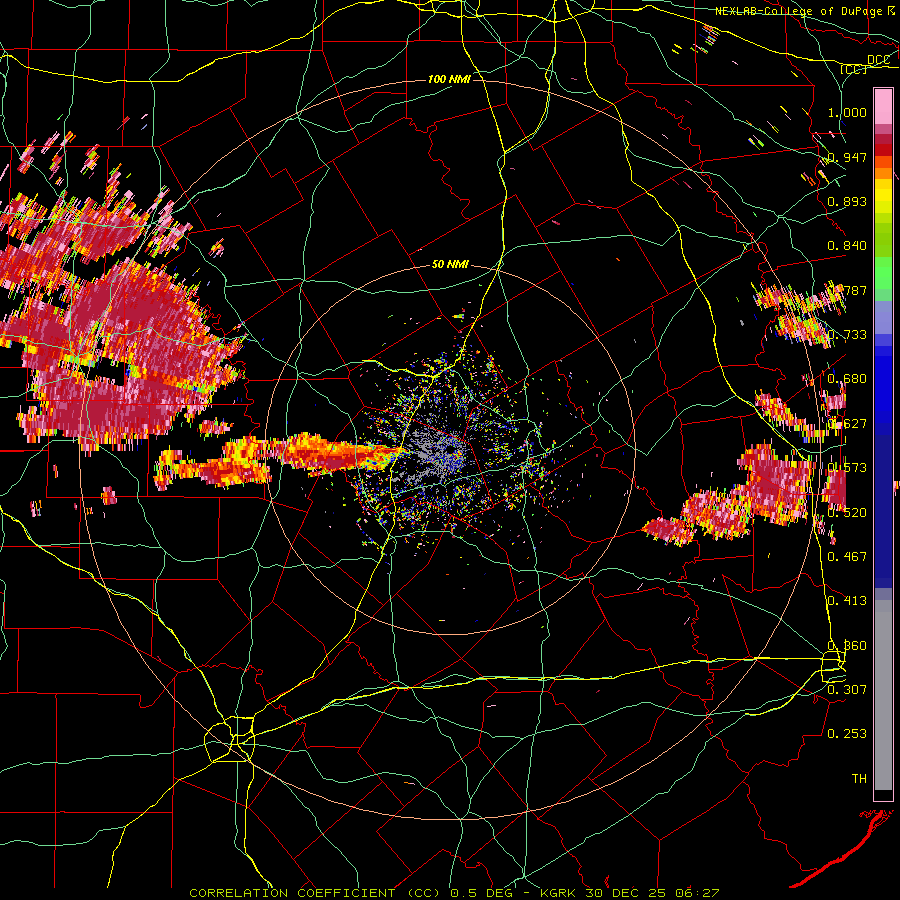Click the 30 DEC 25 date text

(626, 893)
